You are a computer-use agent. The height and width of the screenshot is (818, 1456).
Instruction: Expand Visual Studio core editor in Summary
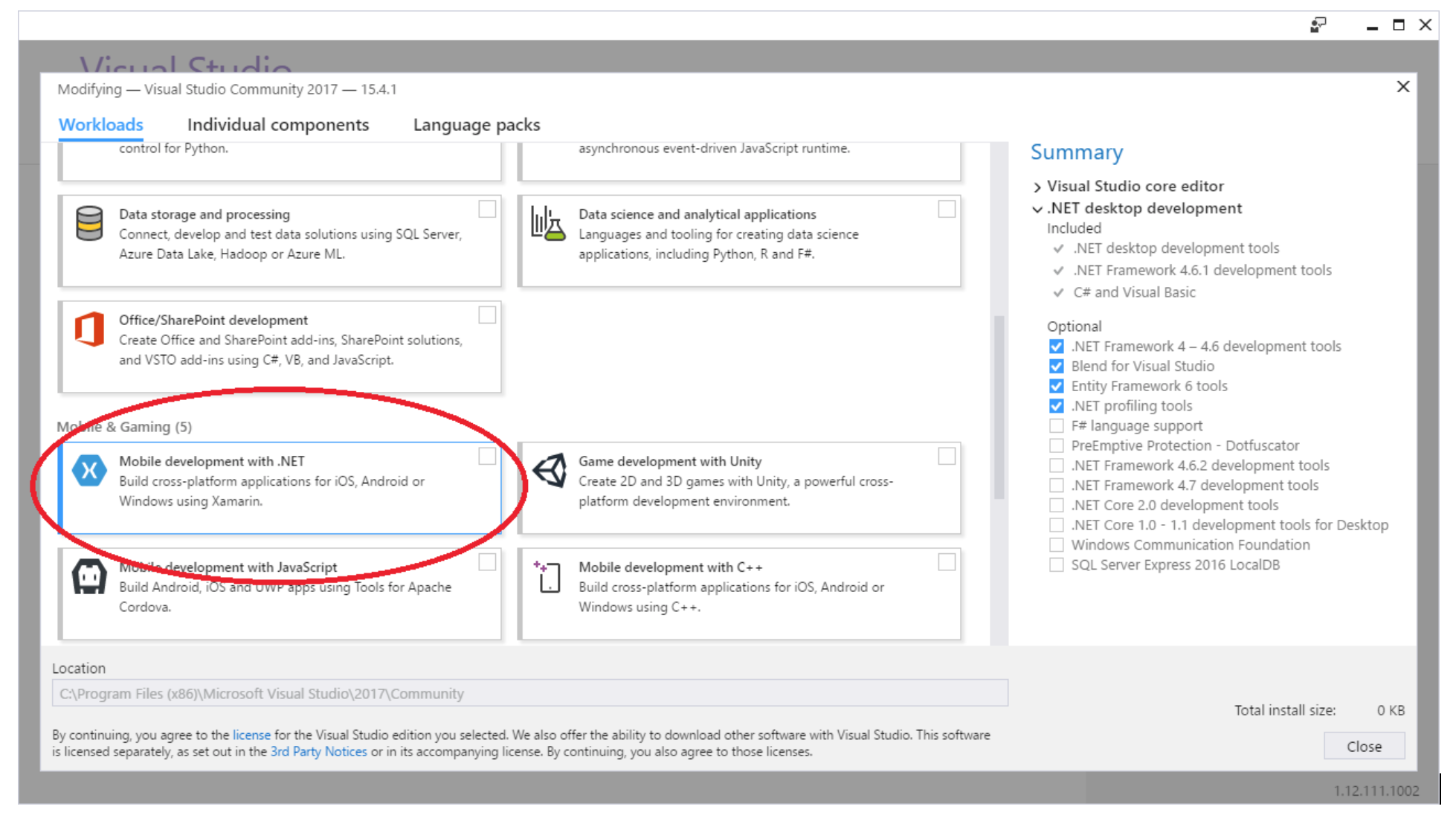(1037, 187)
